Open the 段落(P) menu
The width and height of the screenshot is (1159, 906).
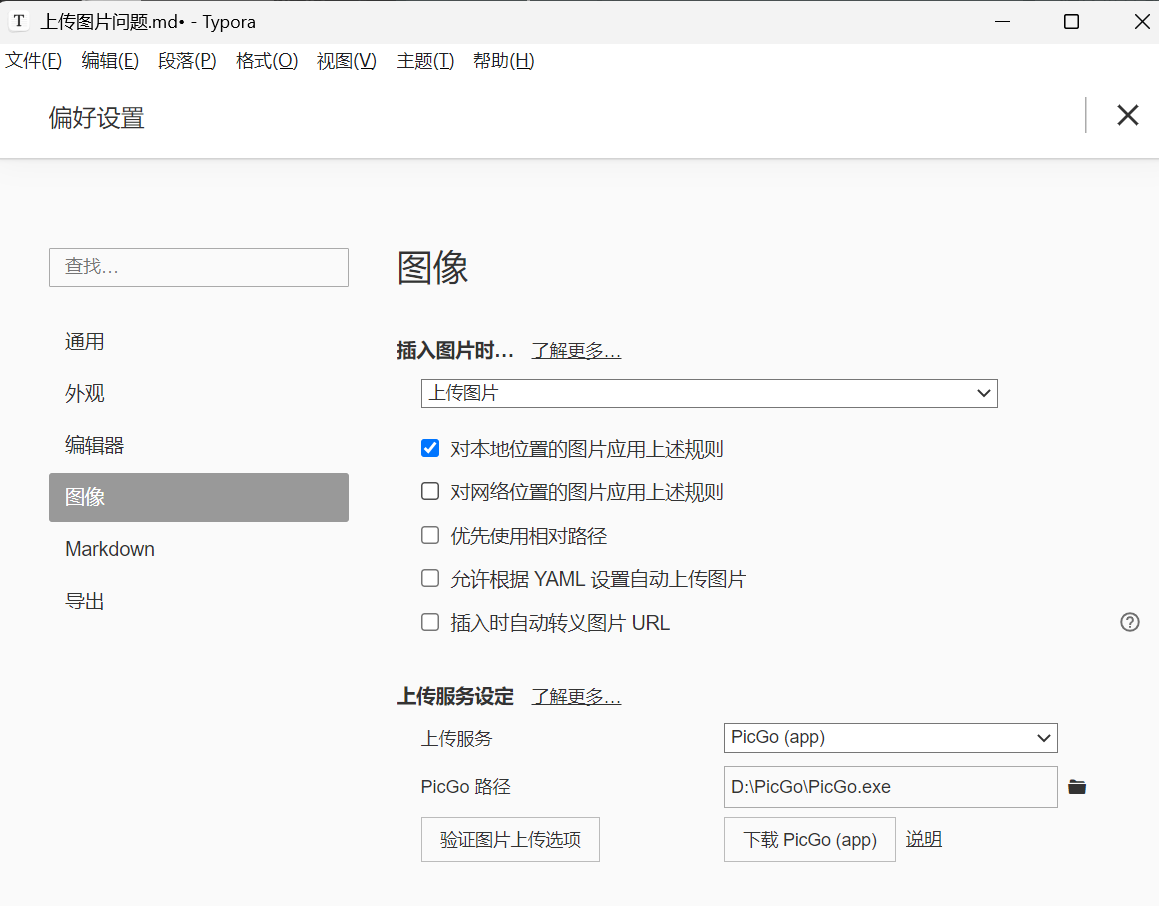187,61
